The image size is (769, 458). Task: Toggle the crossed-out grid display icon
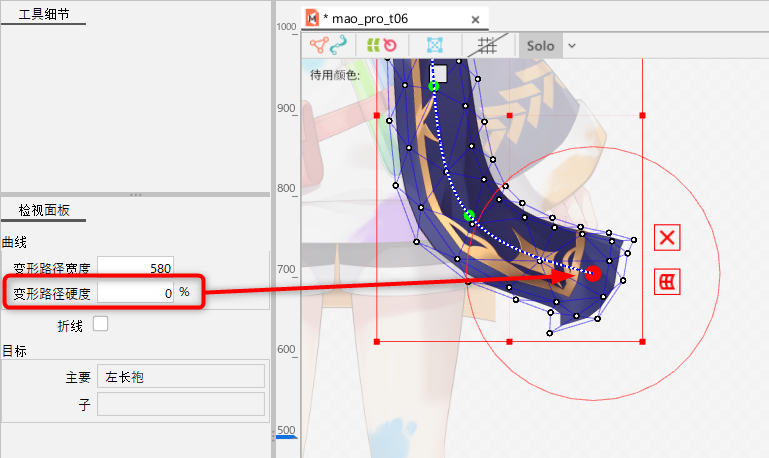(x=487, y=45)
